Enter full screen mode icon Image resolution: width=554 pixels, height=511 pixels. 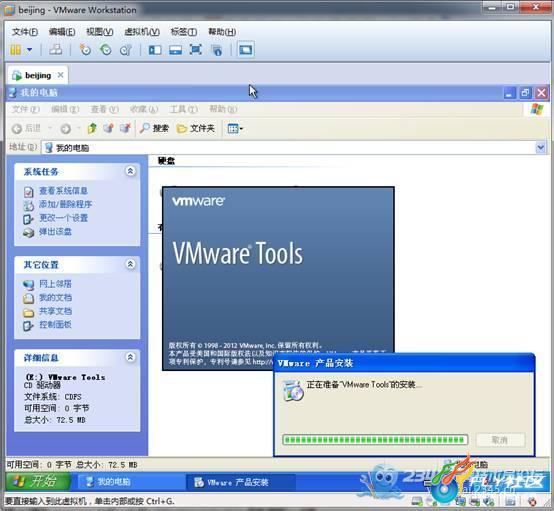[x=196, y=49]
